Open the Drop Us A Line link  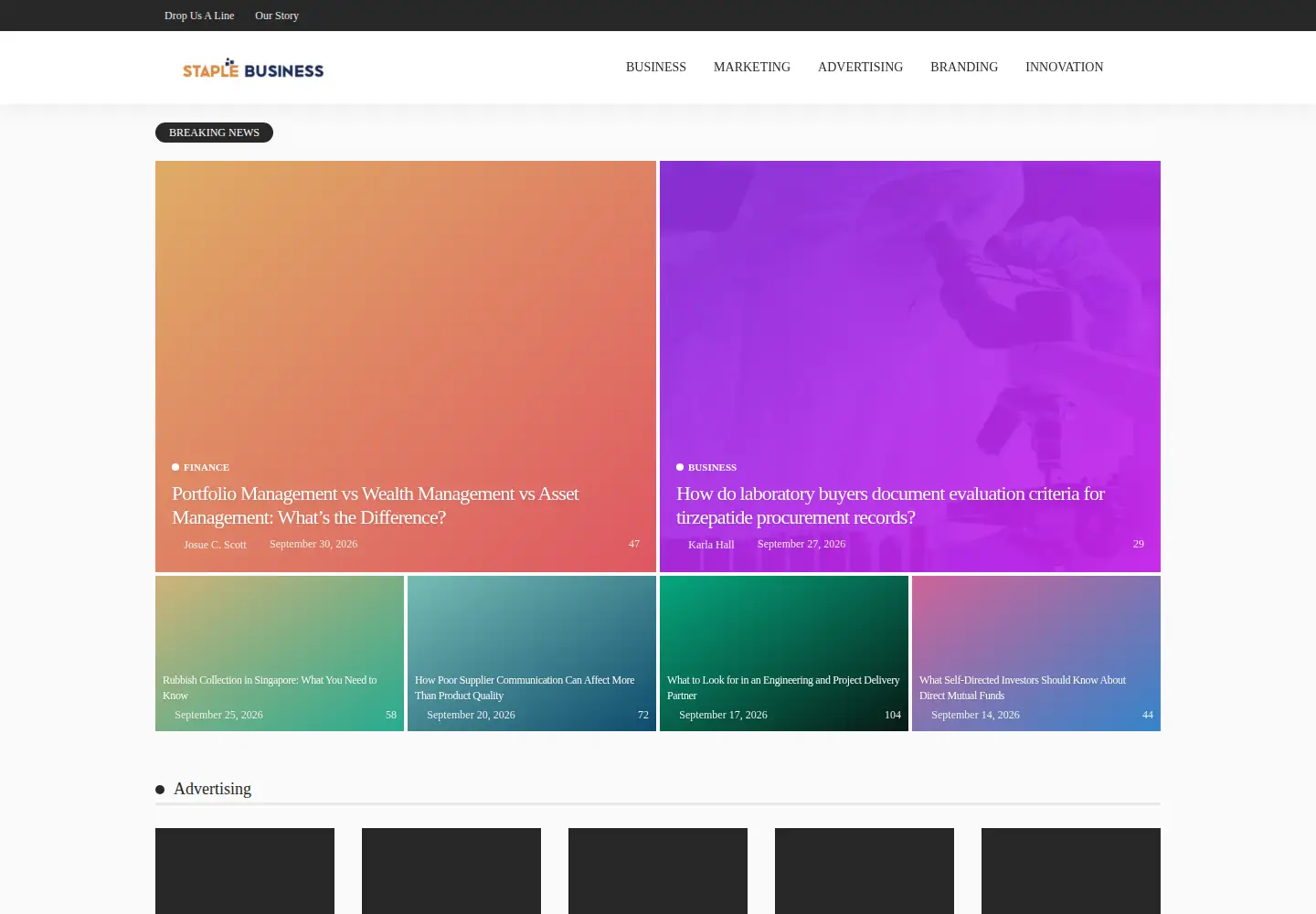pyautogui.click(x=199, y=16)
